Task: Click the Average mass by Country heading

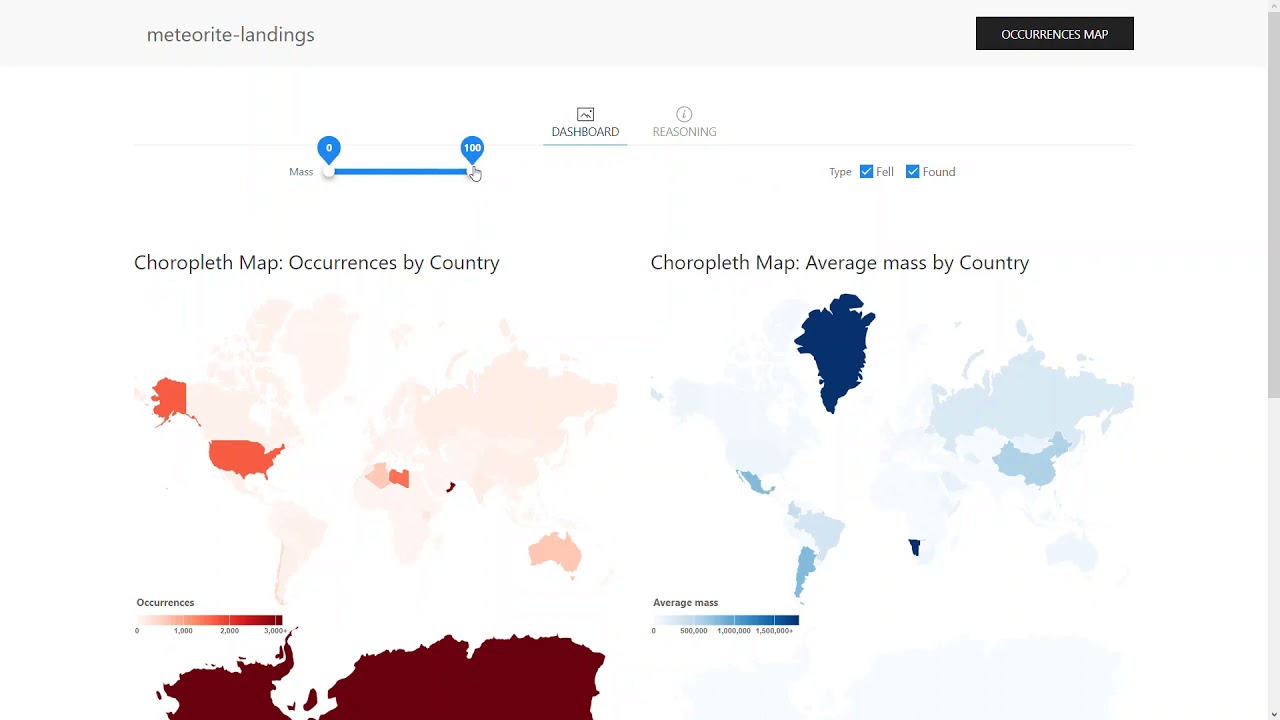Action: tap(840, 262)
